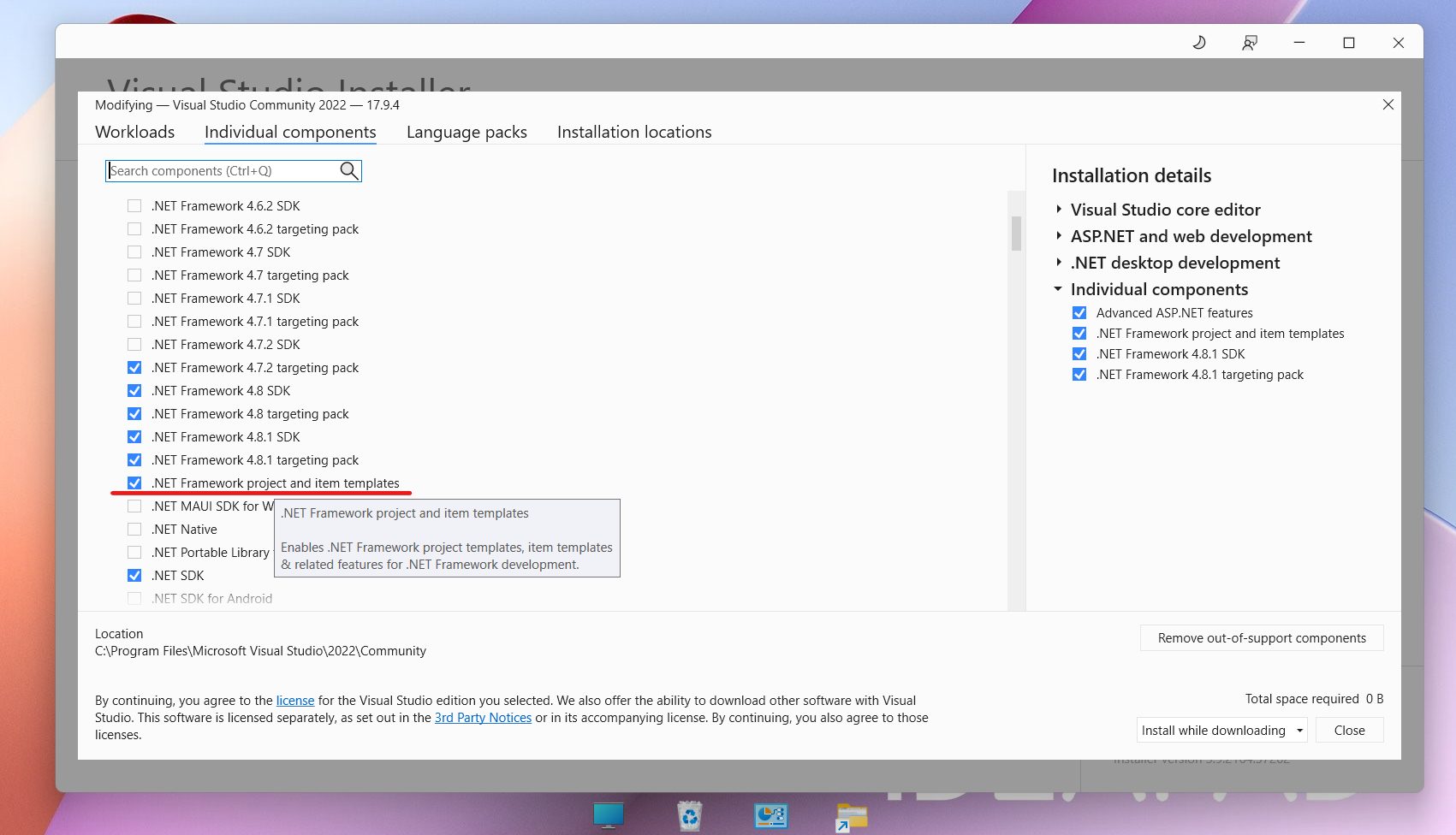Click Install while downloading button

(1214, 731)
